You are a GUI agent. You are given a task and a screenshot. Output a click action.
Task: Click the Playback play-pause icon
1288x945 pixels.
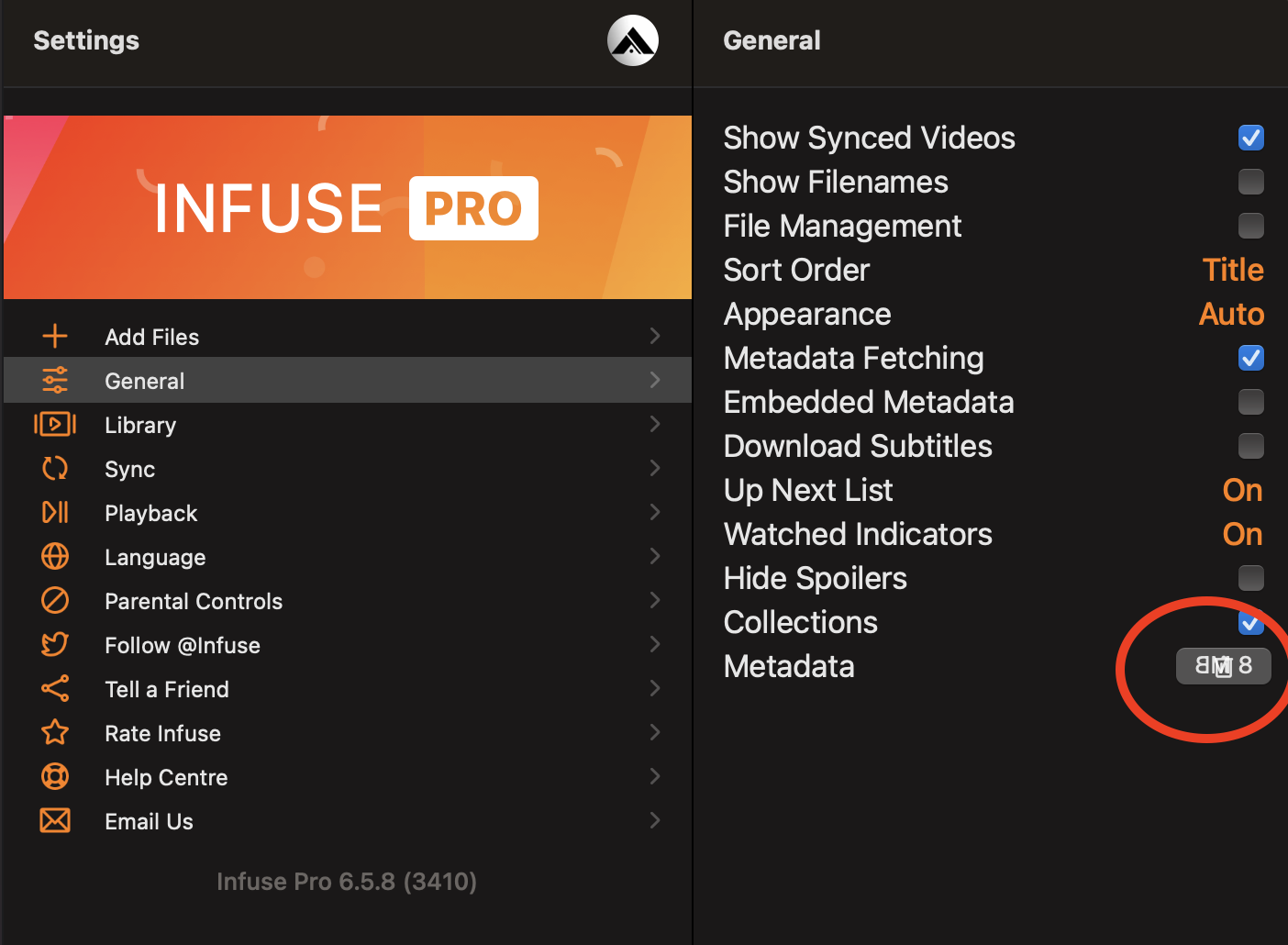pyautogui.click(x=55, y=512)
